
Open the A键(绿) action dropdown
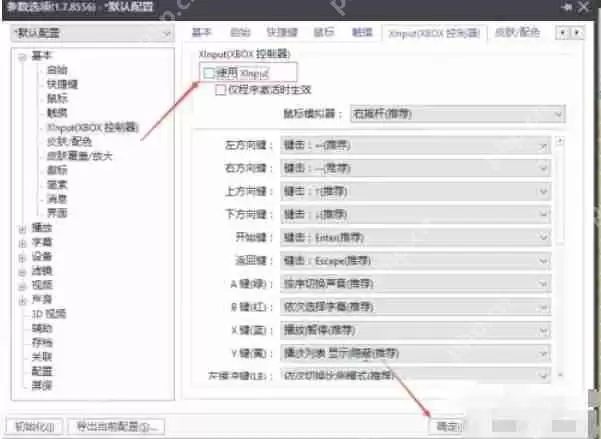(415, 284)
